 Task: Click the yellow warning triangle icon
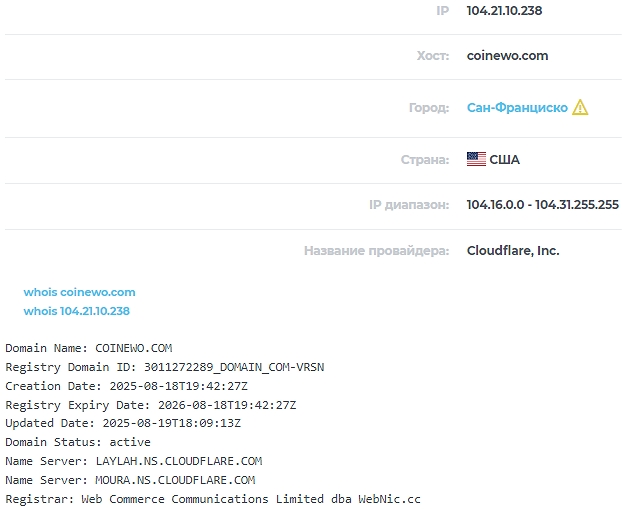[580, 108]
